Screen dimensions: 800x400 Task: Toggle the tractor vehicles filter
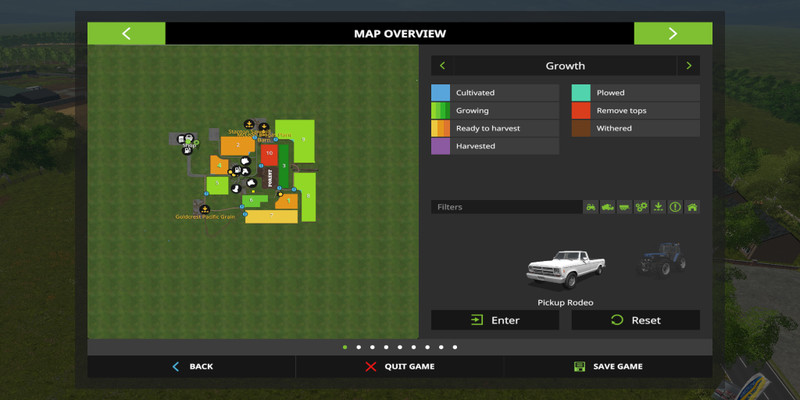[x=591, y=207]
